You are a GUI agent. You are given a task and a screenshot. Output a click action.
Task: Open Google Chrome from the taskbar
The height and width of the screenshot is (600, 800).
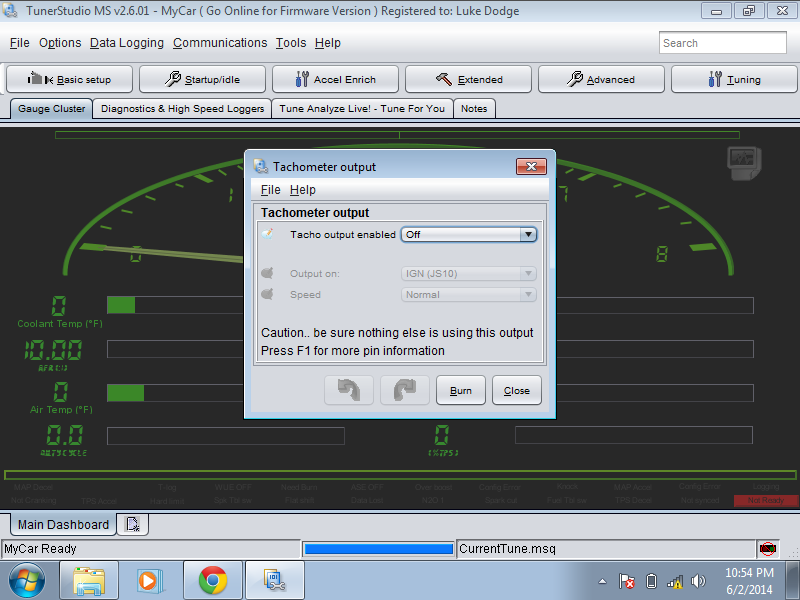pyautogui.click(x=213, y=580)
